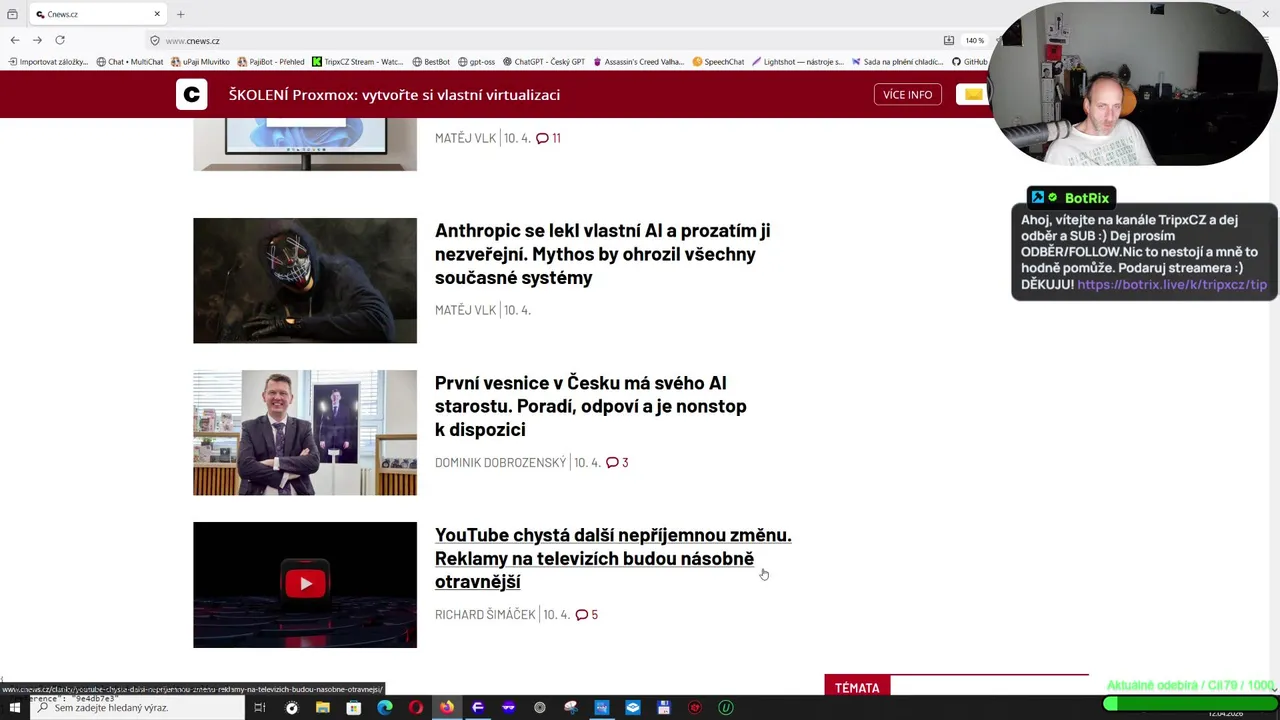
Task: Open the Importovat záložky bookmark
Action: point(48,62)
